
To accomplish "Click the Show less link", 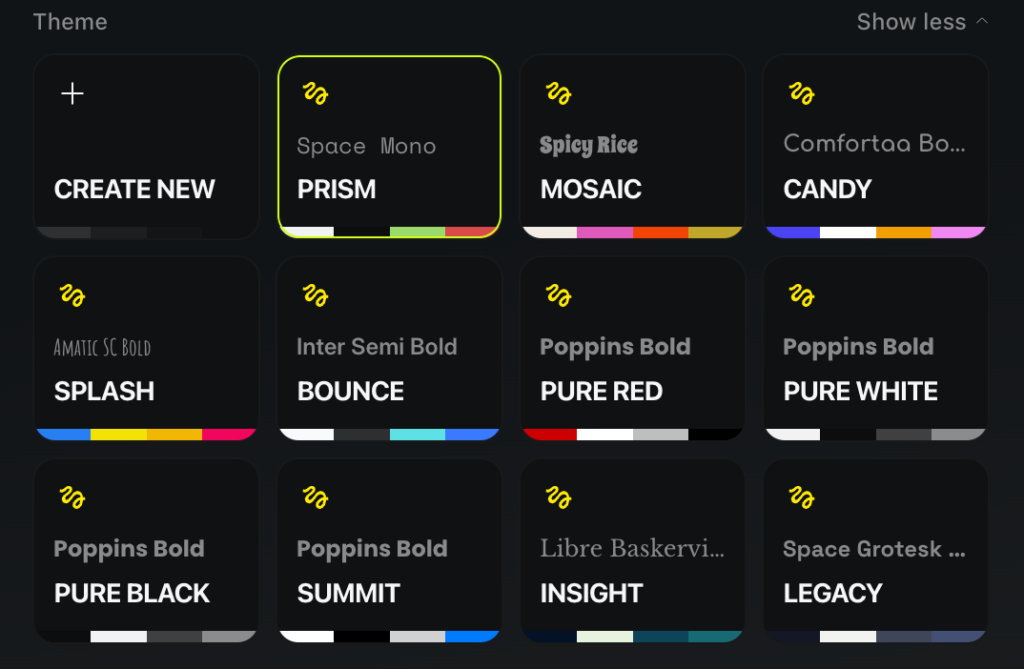I will (910, 20).
